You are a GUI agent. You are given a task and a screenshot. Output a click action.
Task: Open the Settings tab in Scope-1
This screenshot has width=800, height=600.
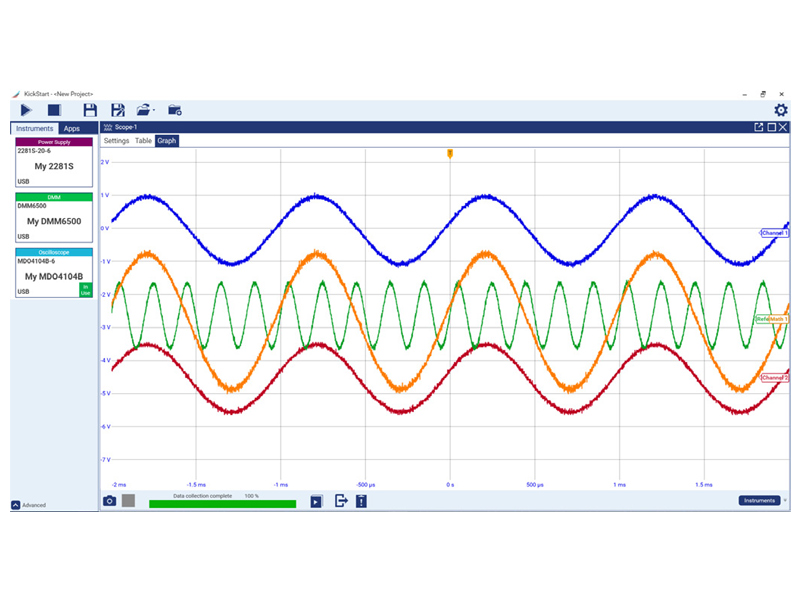117,141
